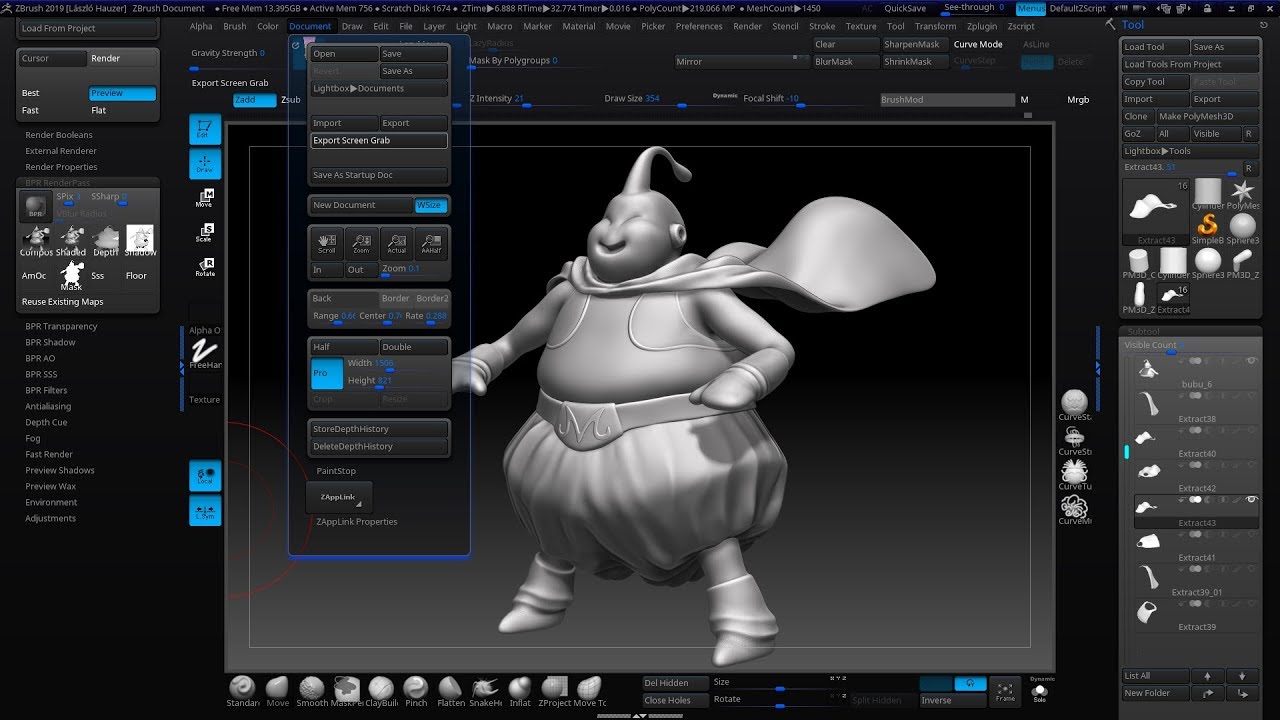Enable the Zadd mode
The width and height of the screenshot is (1280, 720).
[254, 100]
